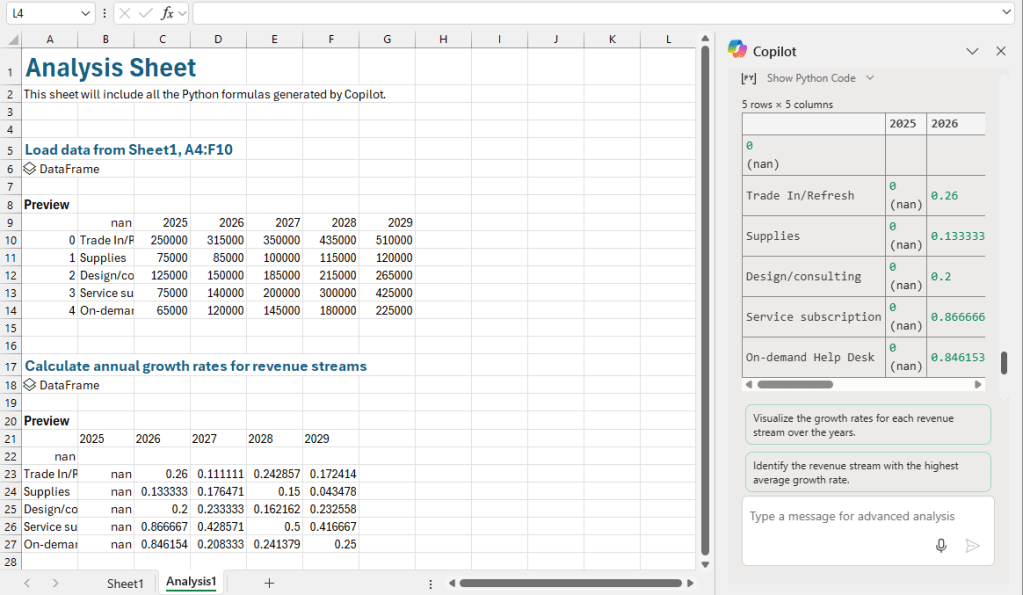
Task: Click the 5 rows × 5 columns label
Action: pos(787,104)
